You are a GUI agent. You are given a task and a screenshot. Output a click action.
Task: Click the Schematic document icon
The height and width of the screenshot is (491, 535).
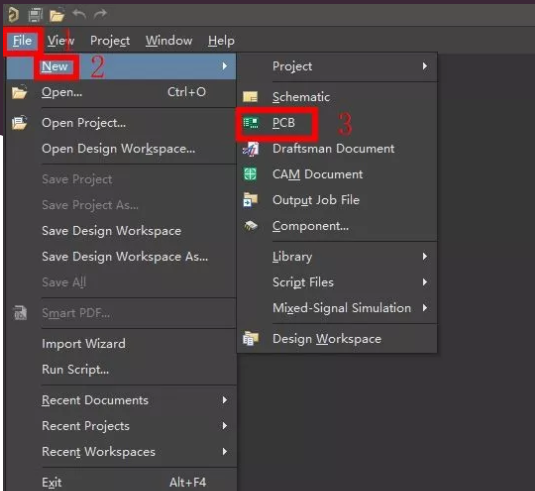[250, 97]
